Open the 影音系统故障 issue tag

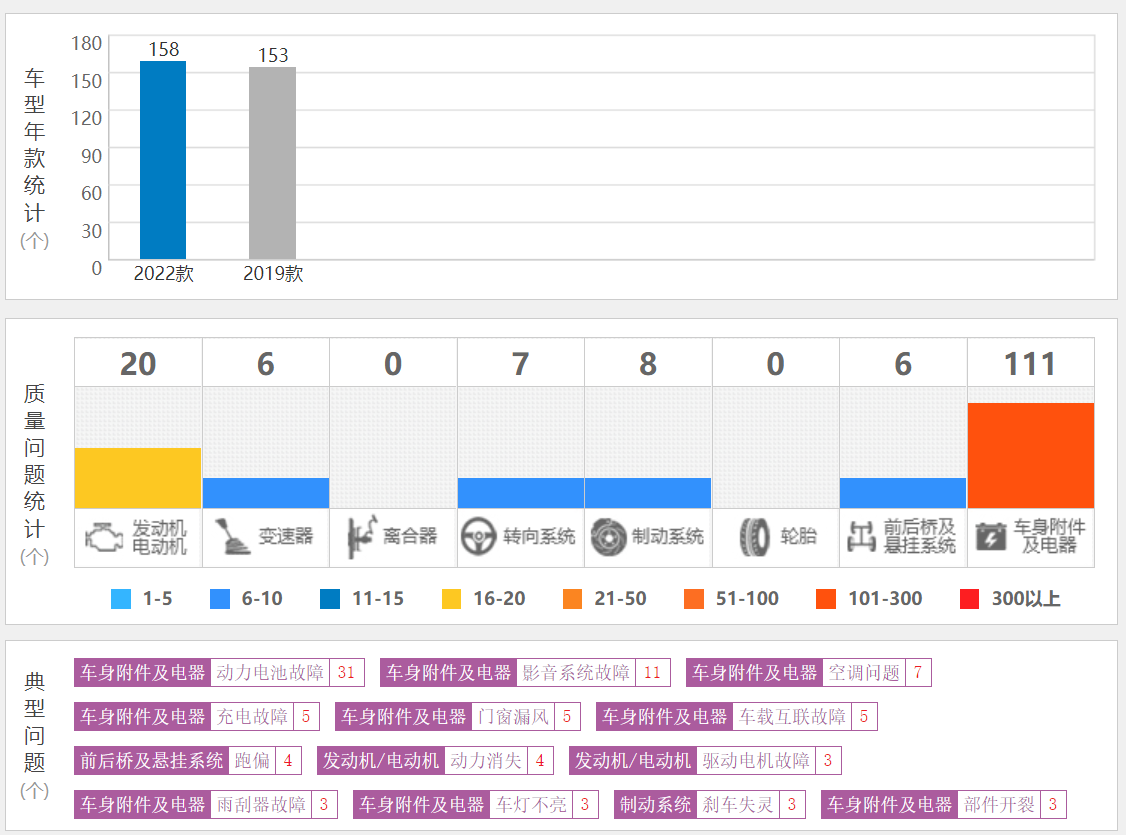(x=576, y=673)
